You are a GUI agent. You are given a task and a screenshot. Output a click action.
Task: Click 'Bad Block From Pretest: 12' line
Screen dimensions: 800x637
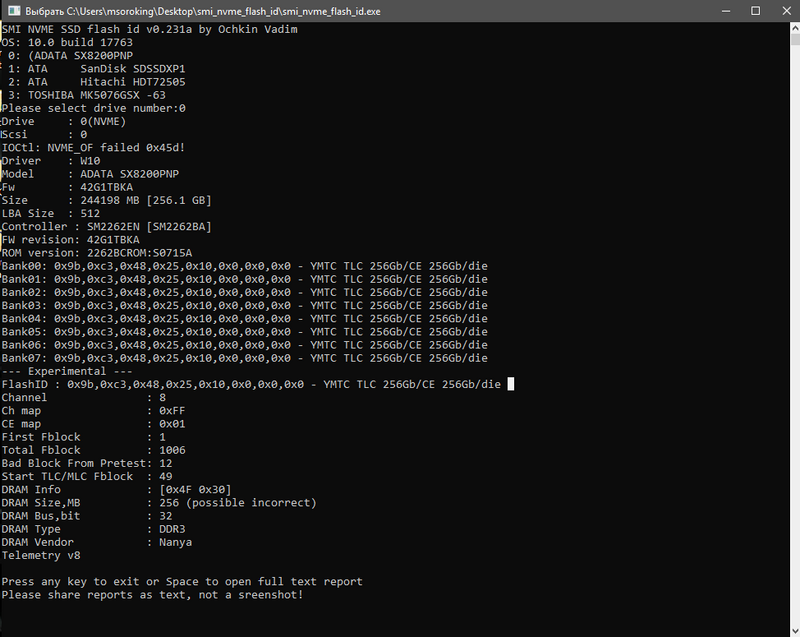tap(87, 464)
